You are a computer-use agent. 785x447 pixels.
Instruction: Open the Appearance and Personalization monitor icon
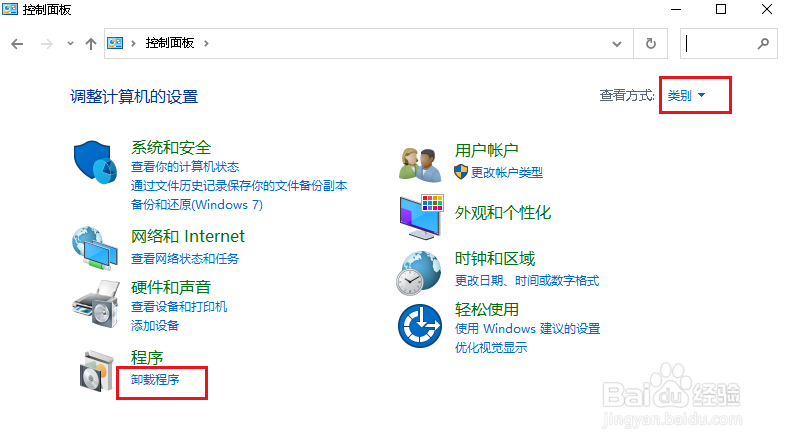421,213
